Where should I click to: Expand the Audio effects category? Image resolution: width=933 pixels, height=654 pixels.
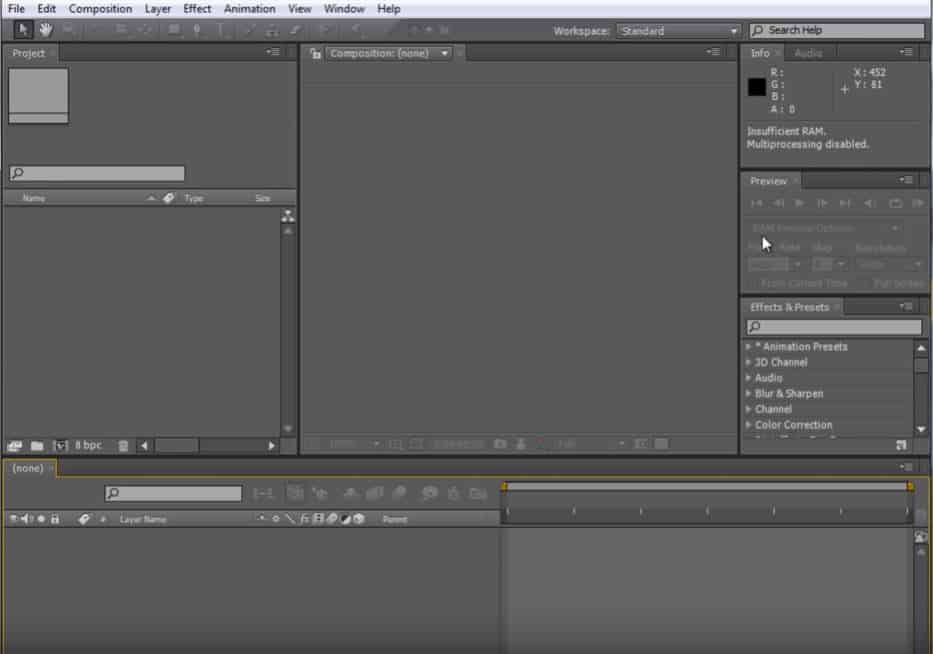pos(749,377)
